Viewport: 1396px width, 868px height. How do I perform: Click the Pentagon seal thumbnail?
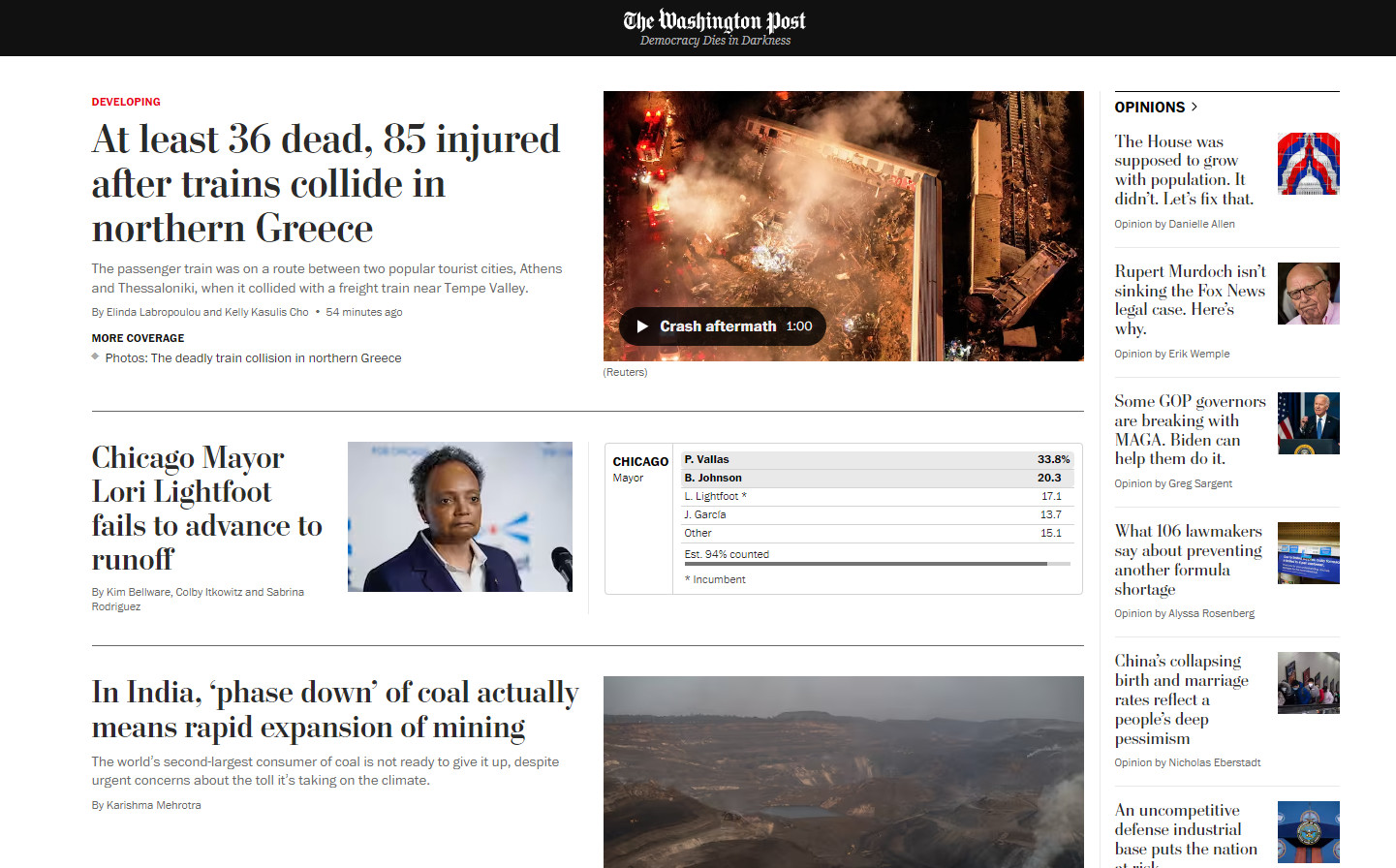(1308, 832)
